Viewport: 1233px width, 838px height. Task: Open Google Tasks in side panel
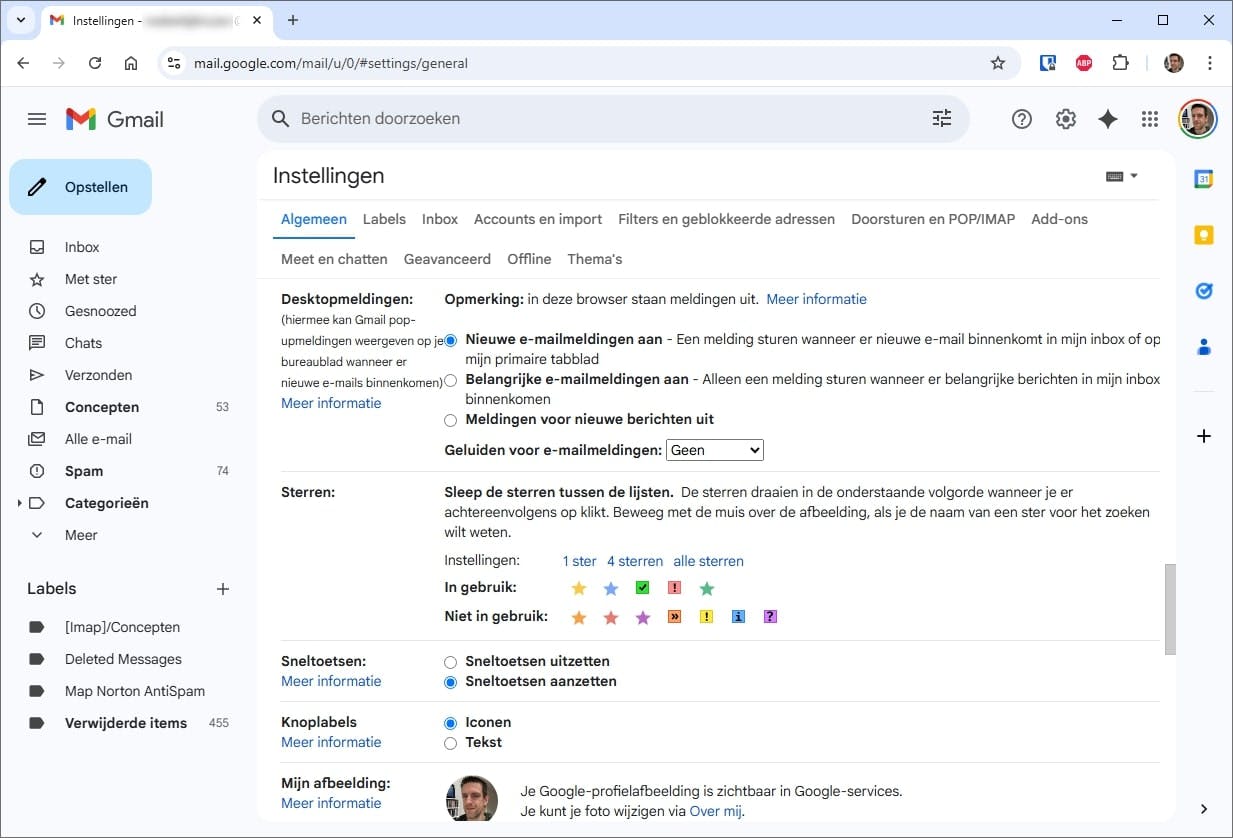(x=1204, y=291)
